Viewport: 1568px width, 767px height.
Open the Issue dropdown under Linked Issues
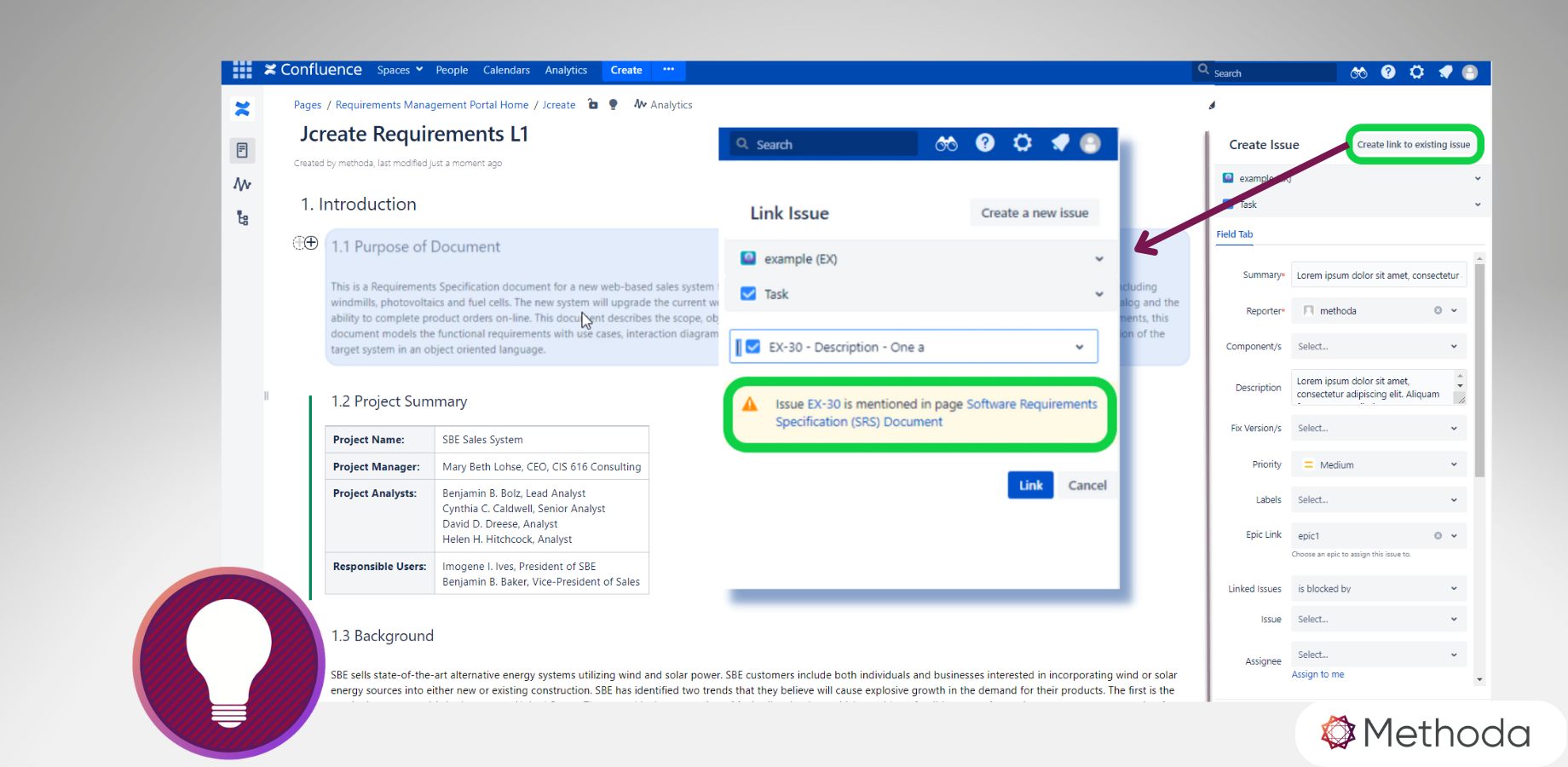point(1379,620)
